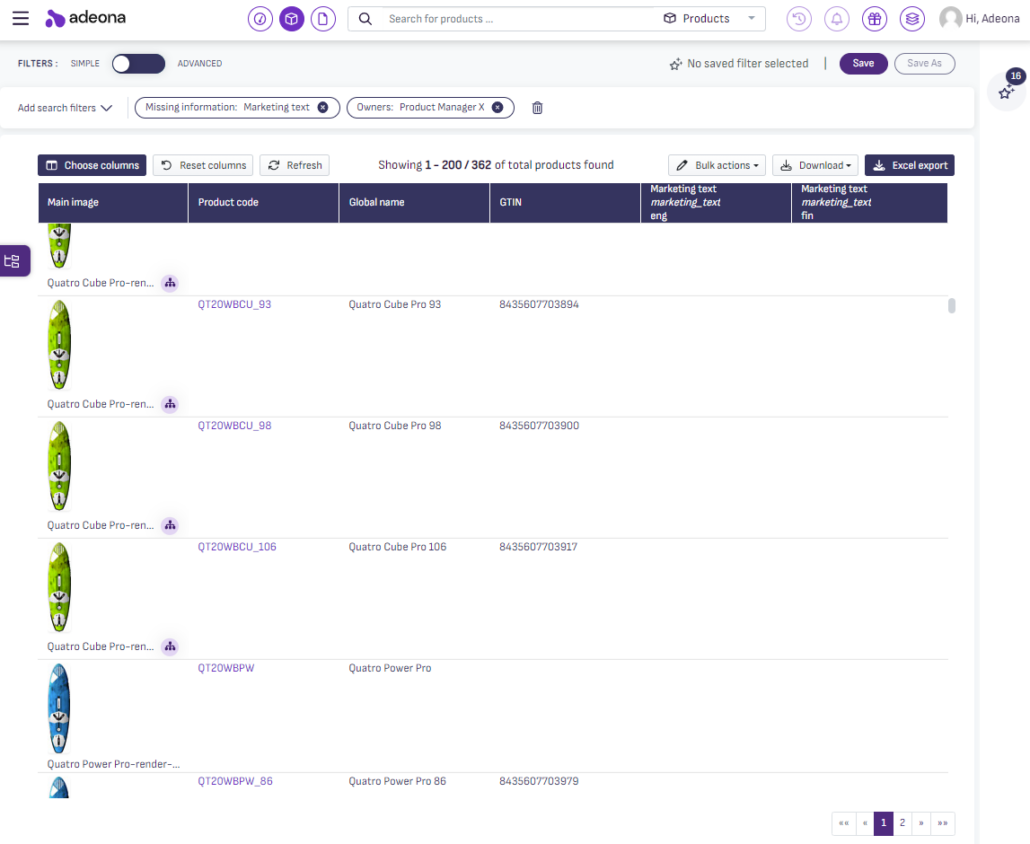The image size is (1030, 844).
Task: Click Save As button
Action: (924, 63)
